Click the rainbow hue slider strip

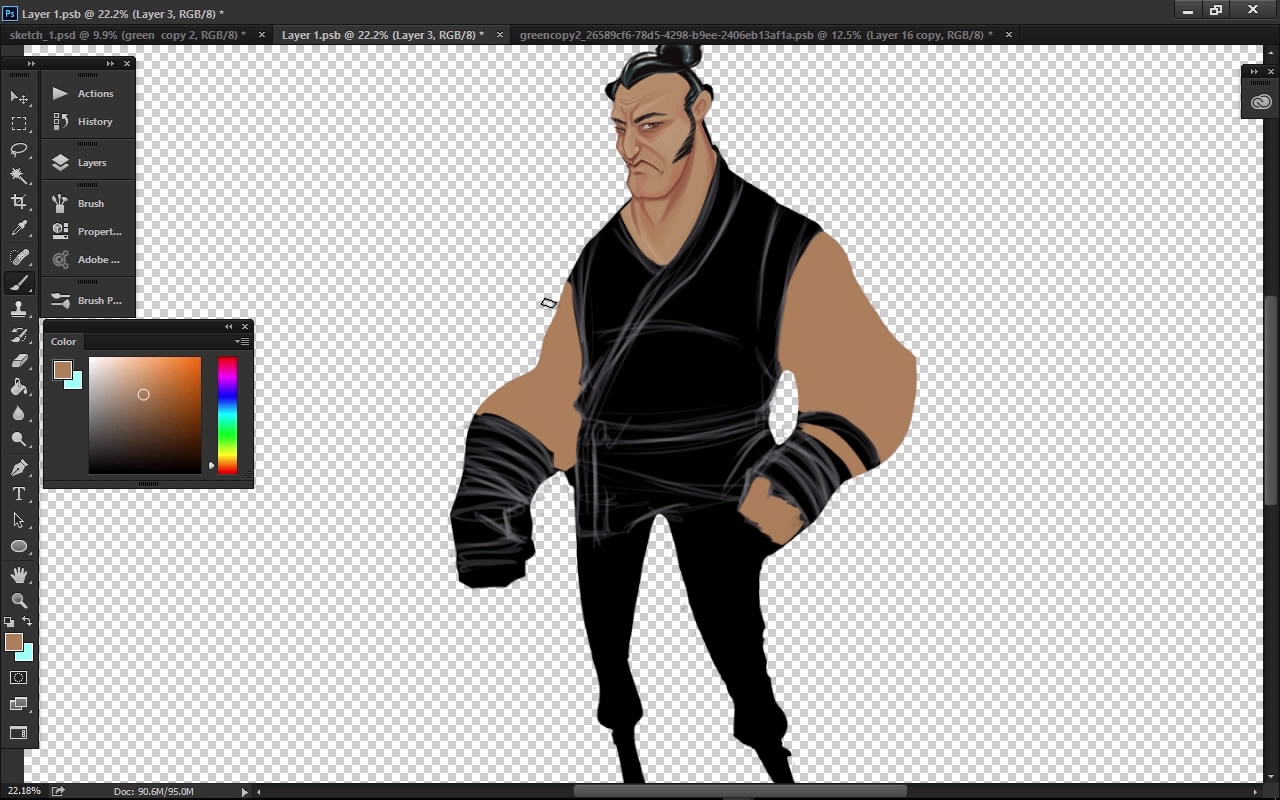point(228,415)
